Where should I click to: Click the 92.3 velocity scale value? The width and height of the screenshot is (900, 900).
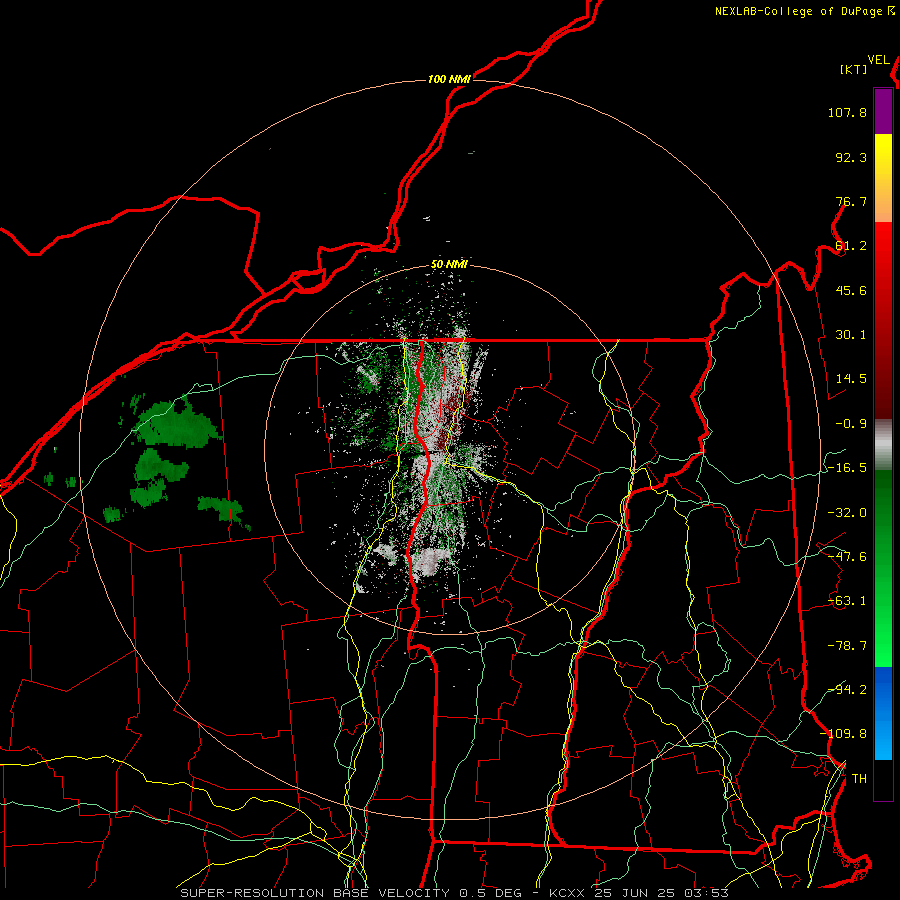(851, 157)
